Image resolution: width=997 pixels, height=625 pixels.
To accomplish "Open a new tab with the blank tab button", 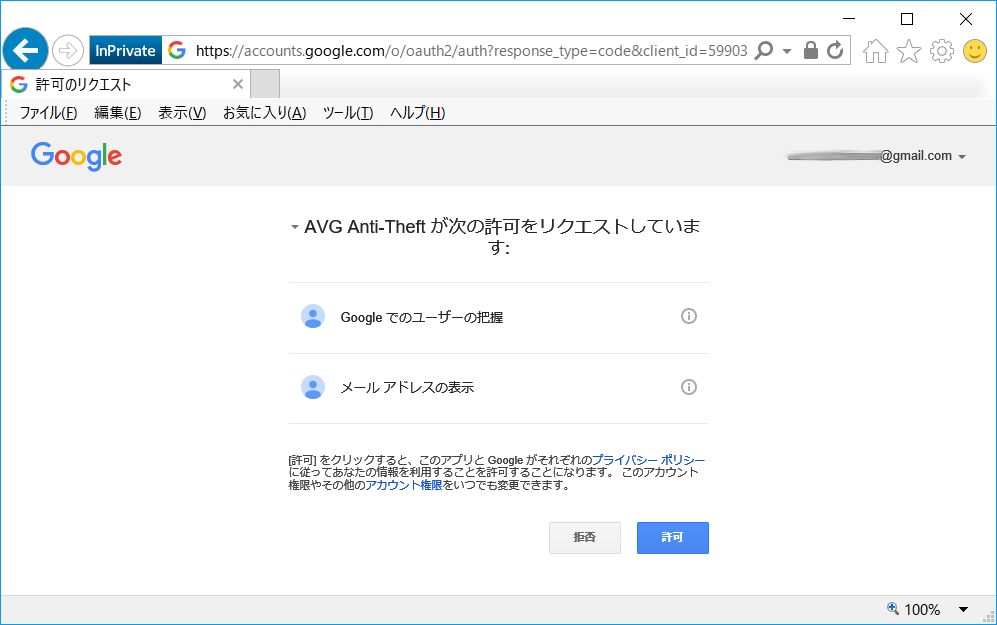I will point(265,84).
